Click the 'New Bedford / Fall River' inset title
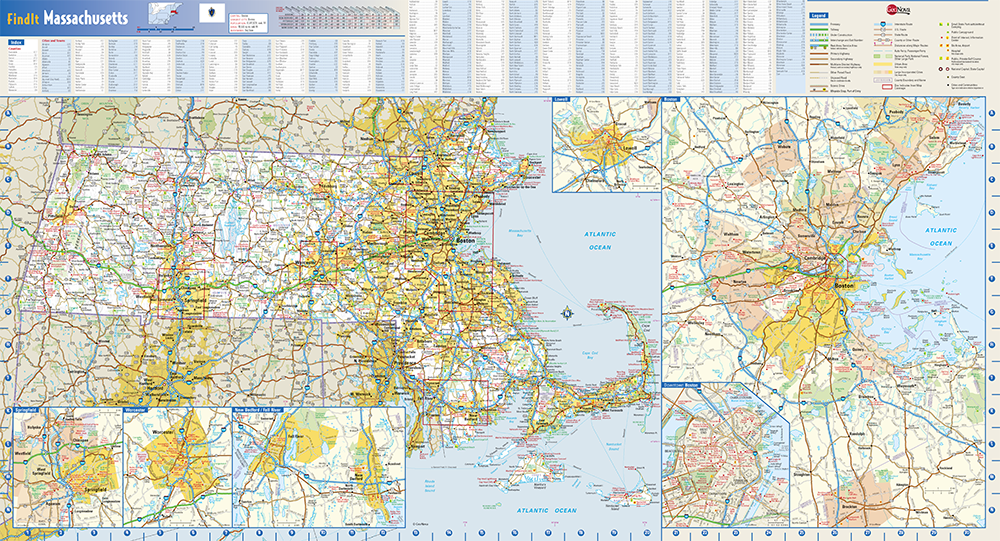Viewport: 1000px width, 541px height. [258, 410]
